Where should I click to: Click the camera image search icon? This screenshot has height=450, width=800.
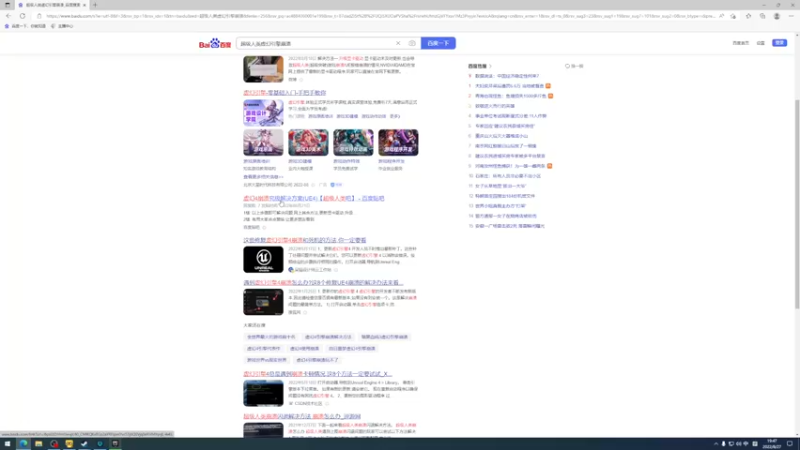pos(412,43)
